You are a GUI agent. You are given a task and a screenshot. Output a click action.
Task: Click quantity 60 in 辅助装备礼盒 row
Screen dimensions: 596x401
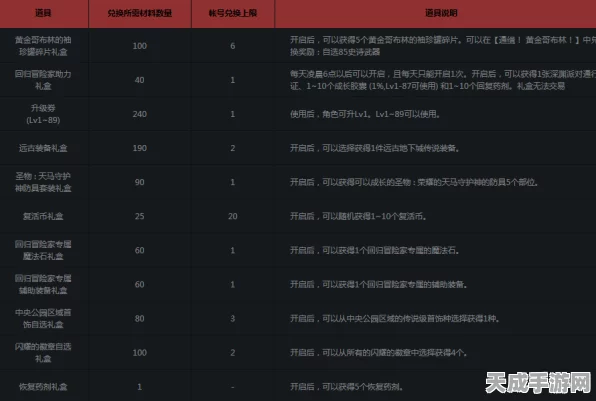pos(139,285)
